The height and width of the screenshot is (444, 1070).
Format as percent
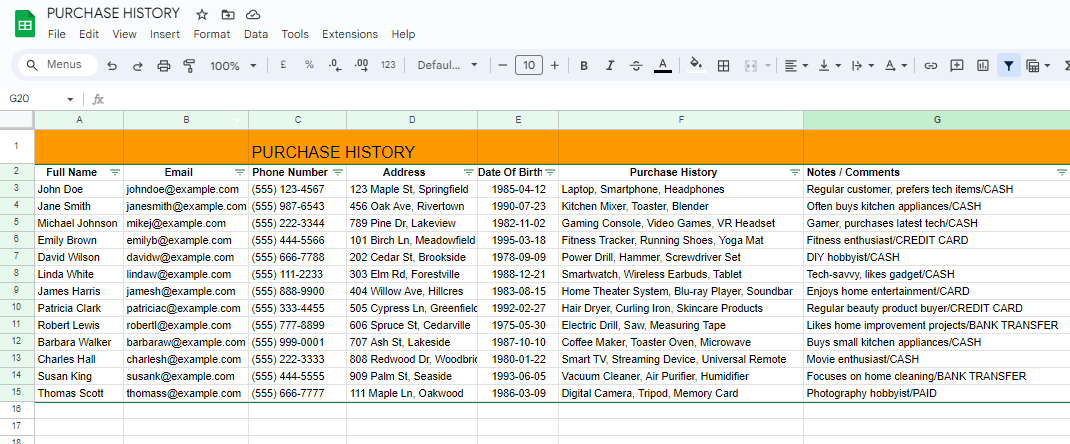click(x=309, y=65)
